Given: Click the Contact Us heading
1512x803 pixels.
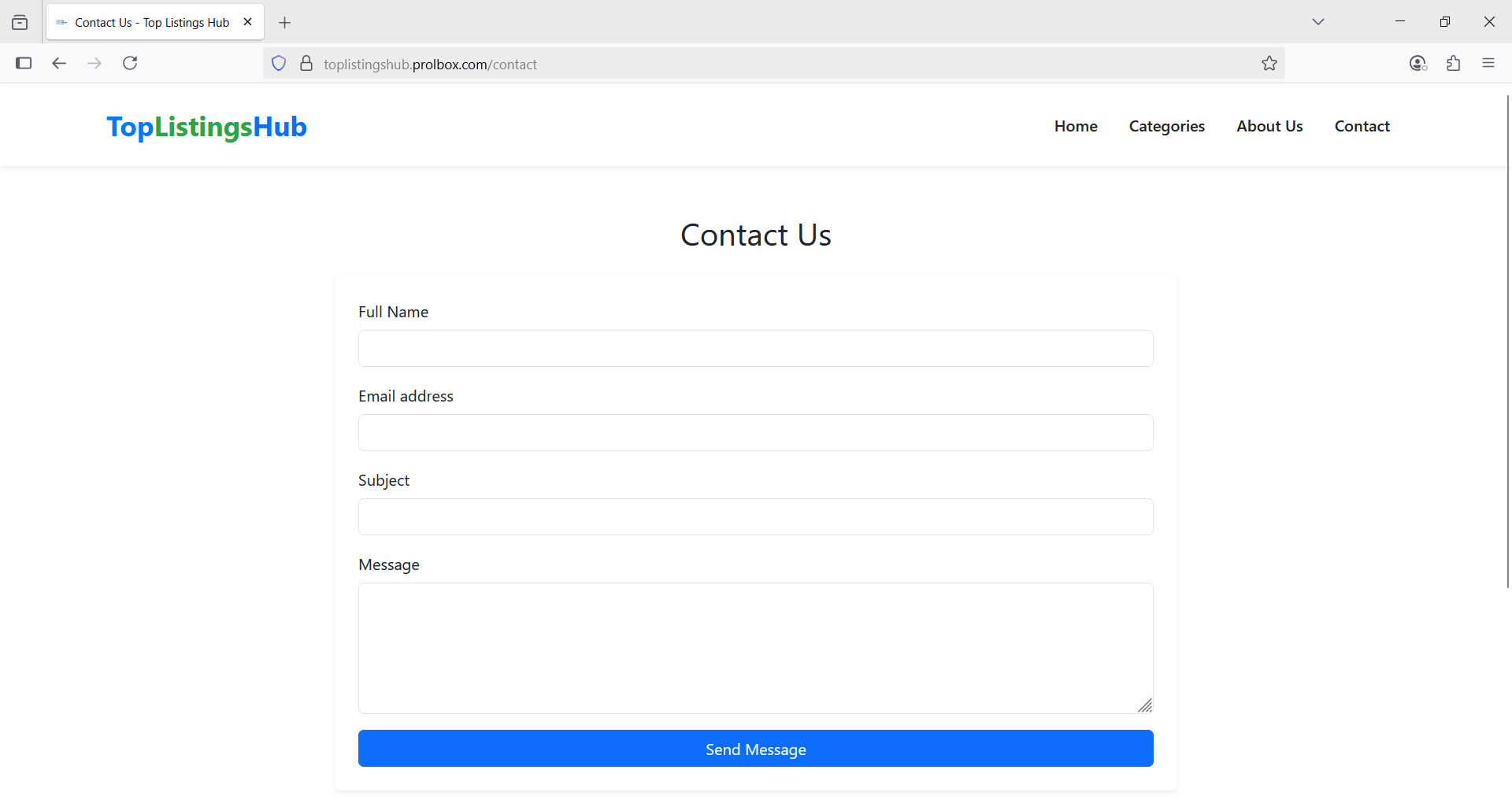Looking at the screenshot, I should (756, 235).
